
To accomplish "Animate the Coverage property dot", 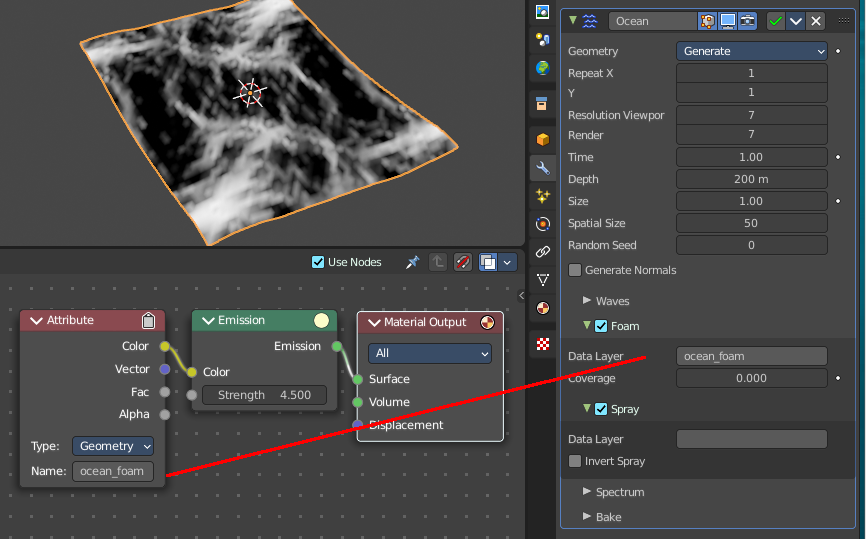I will click(838, 378).
